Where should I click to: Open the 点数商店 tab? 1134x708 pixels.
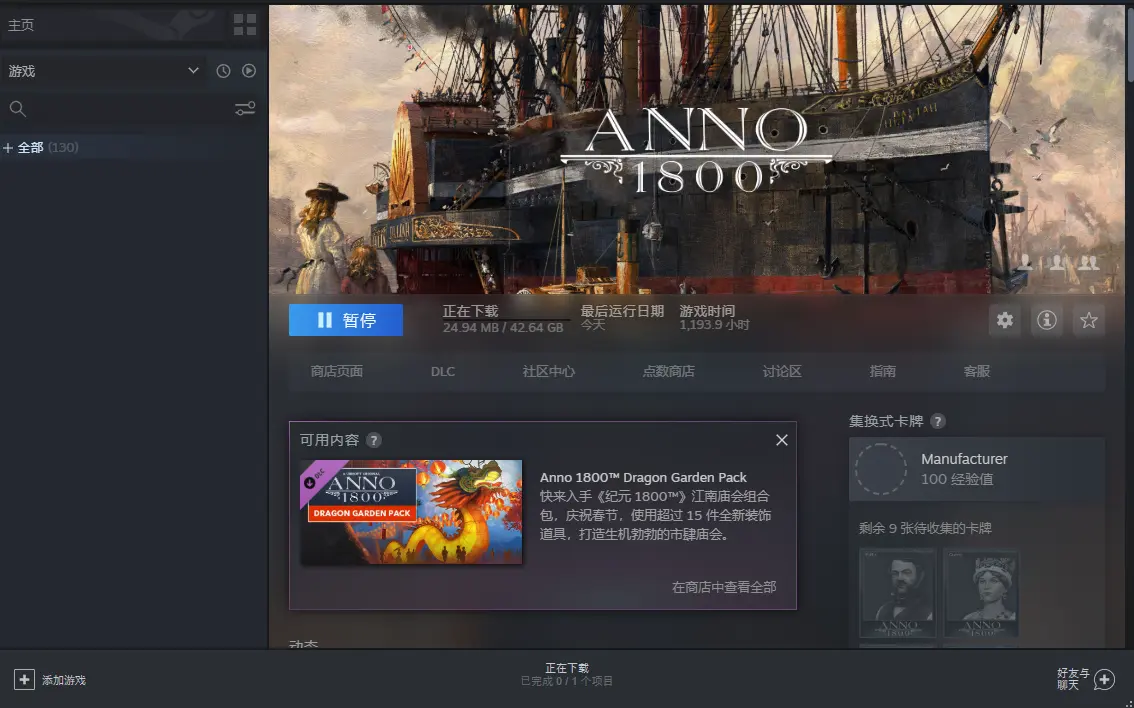[x=668, y=371]
